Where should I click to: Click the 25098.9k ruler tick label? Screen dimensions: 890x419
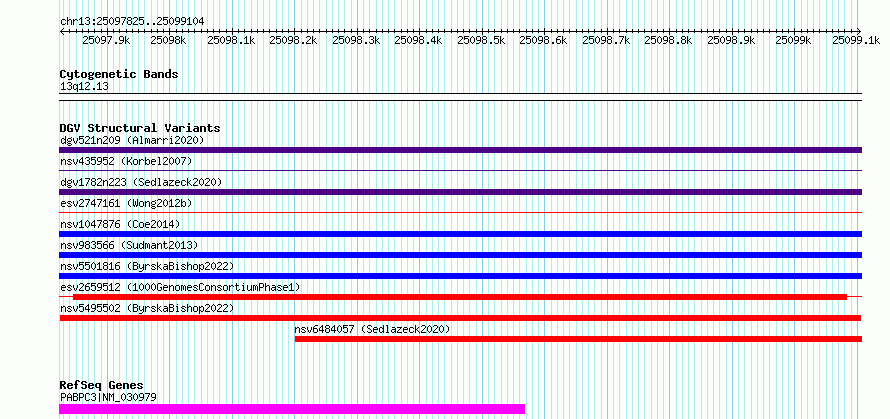731,40
